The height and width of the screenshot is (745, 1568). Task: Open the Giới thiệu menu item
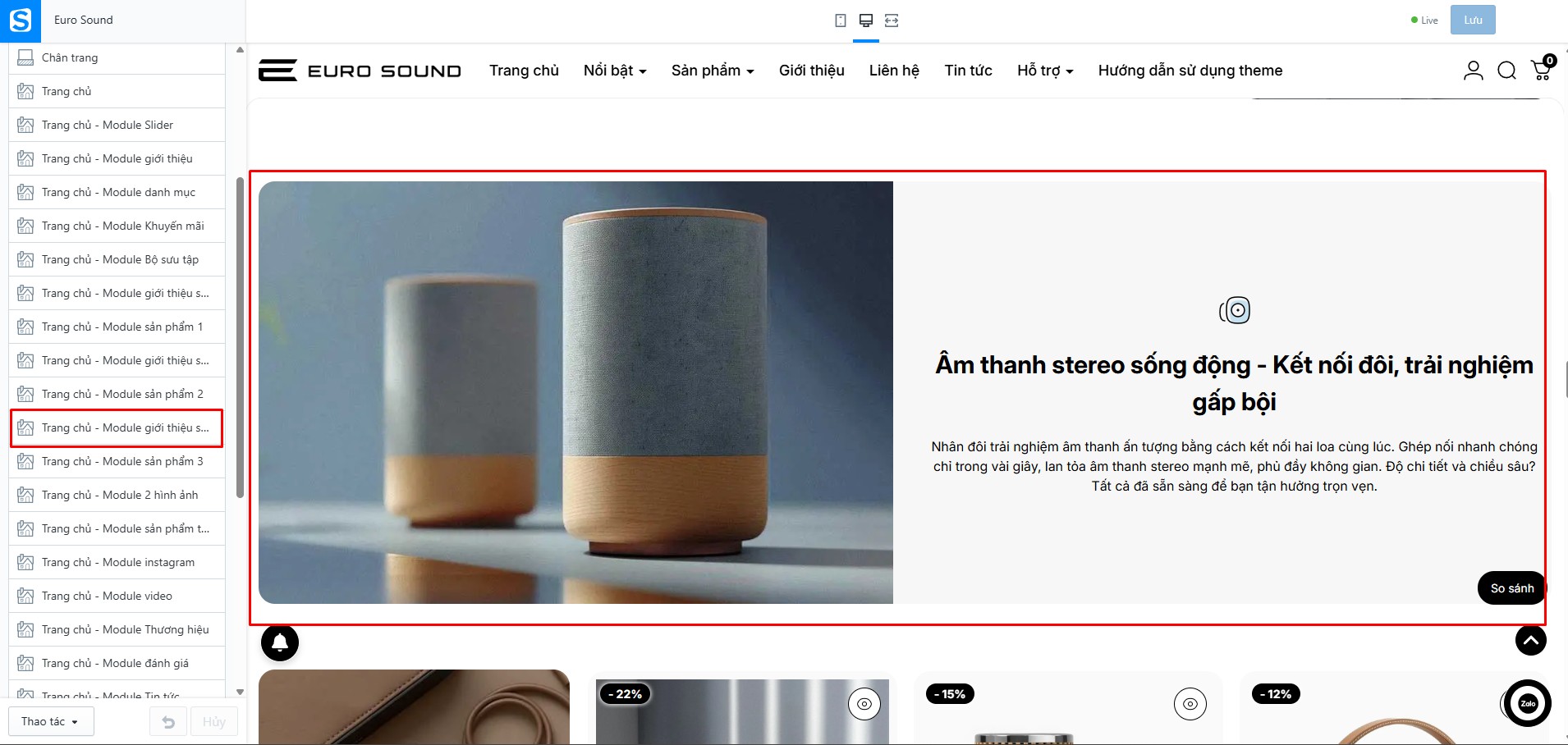click(x=812, y=71)
